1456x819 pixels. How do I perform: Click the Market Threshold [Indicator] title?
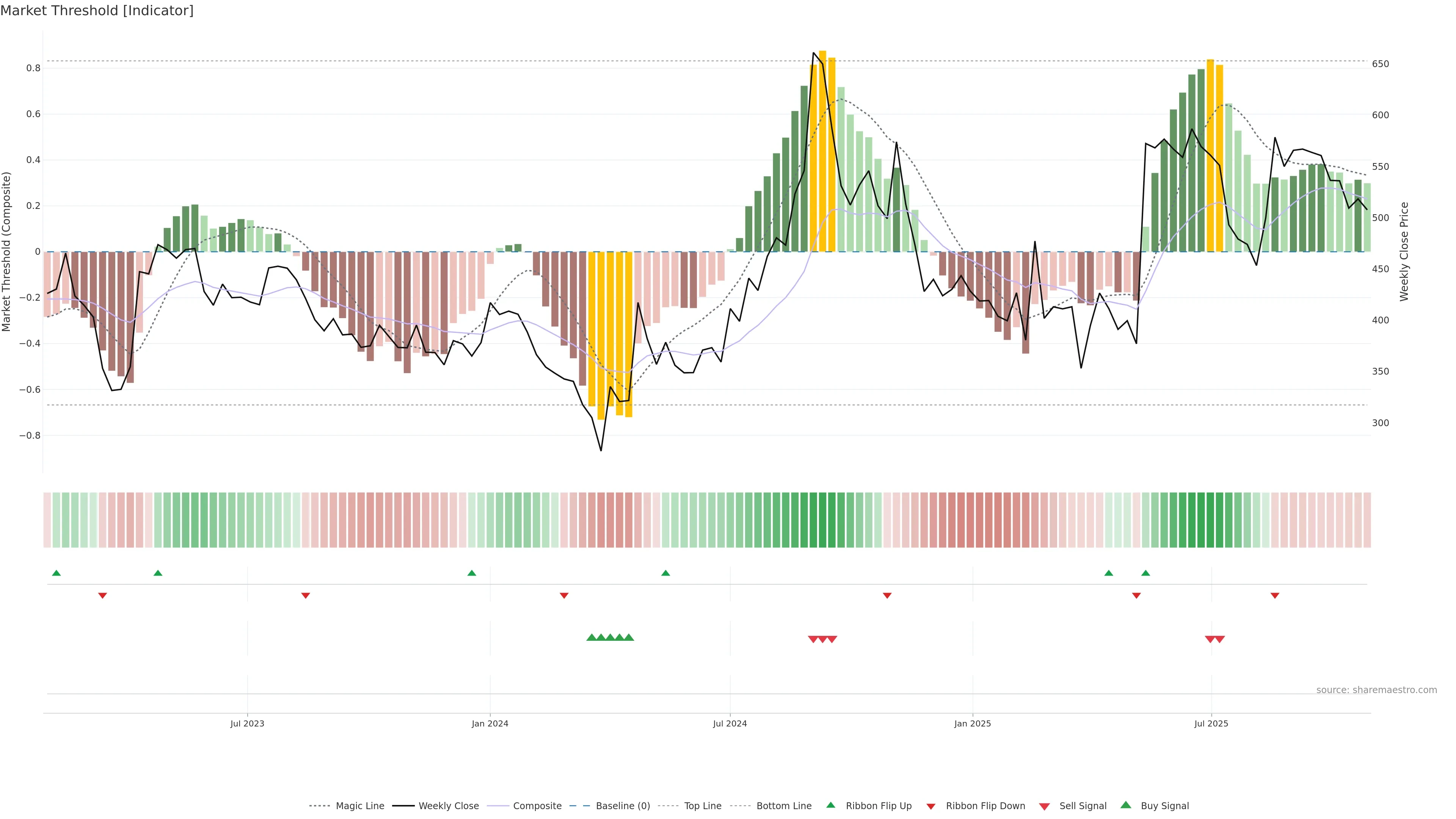97,11
